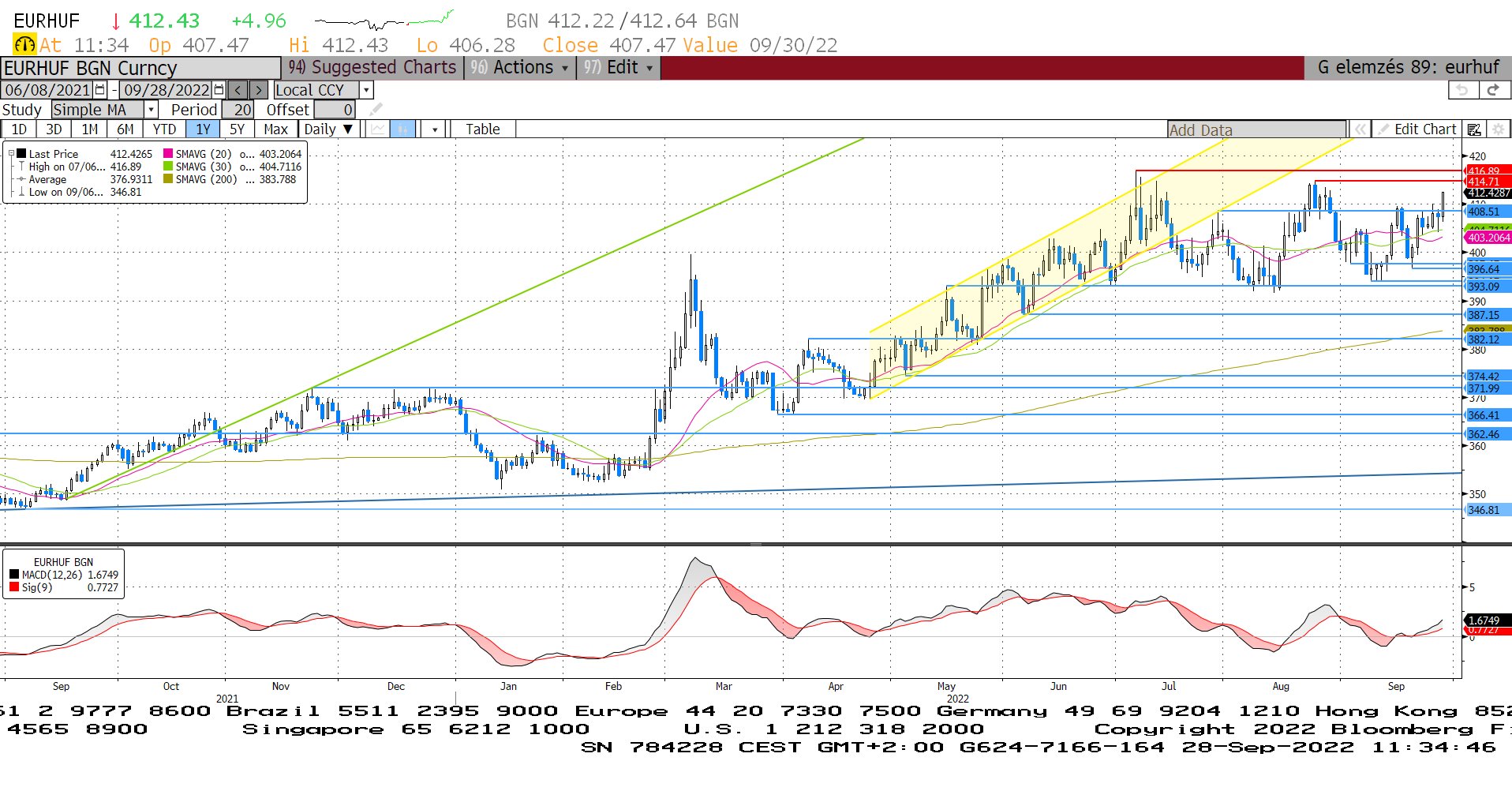Open calendar picker for end date 09/28/2022
1512x791 pixels.
pos(219,90)
